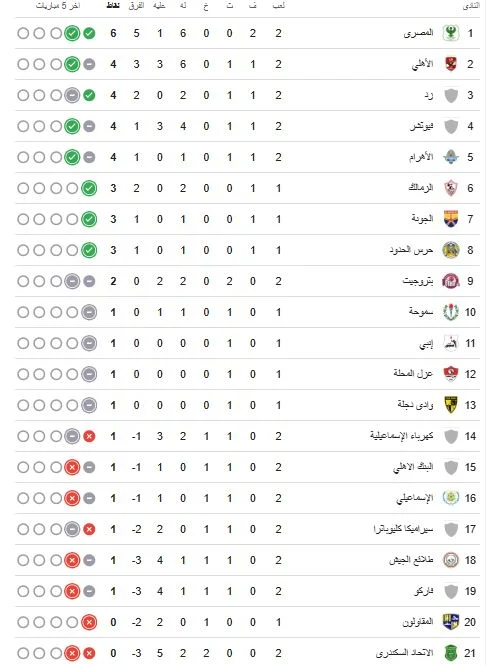Open Al Masry team name link
This screenshot has width=486, height=665.
tap(418, 33)
